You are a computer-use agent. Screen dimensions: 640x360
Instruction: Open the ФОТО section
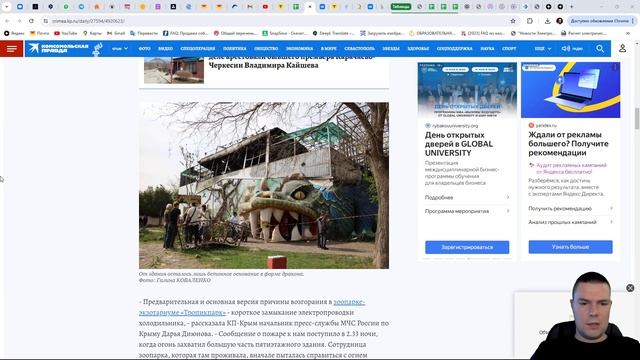pos(144,49)
